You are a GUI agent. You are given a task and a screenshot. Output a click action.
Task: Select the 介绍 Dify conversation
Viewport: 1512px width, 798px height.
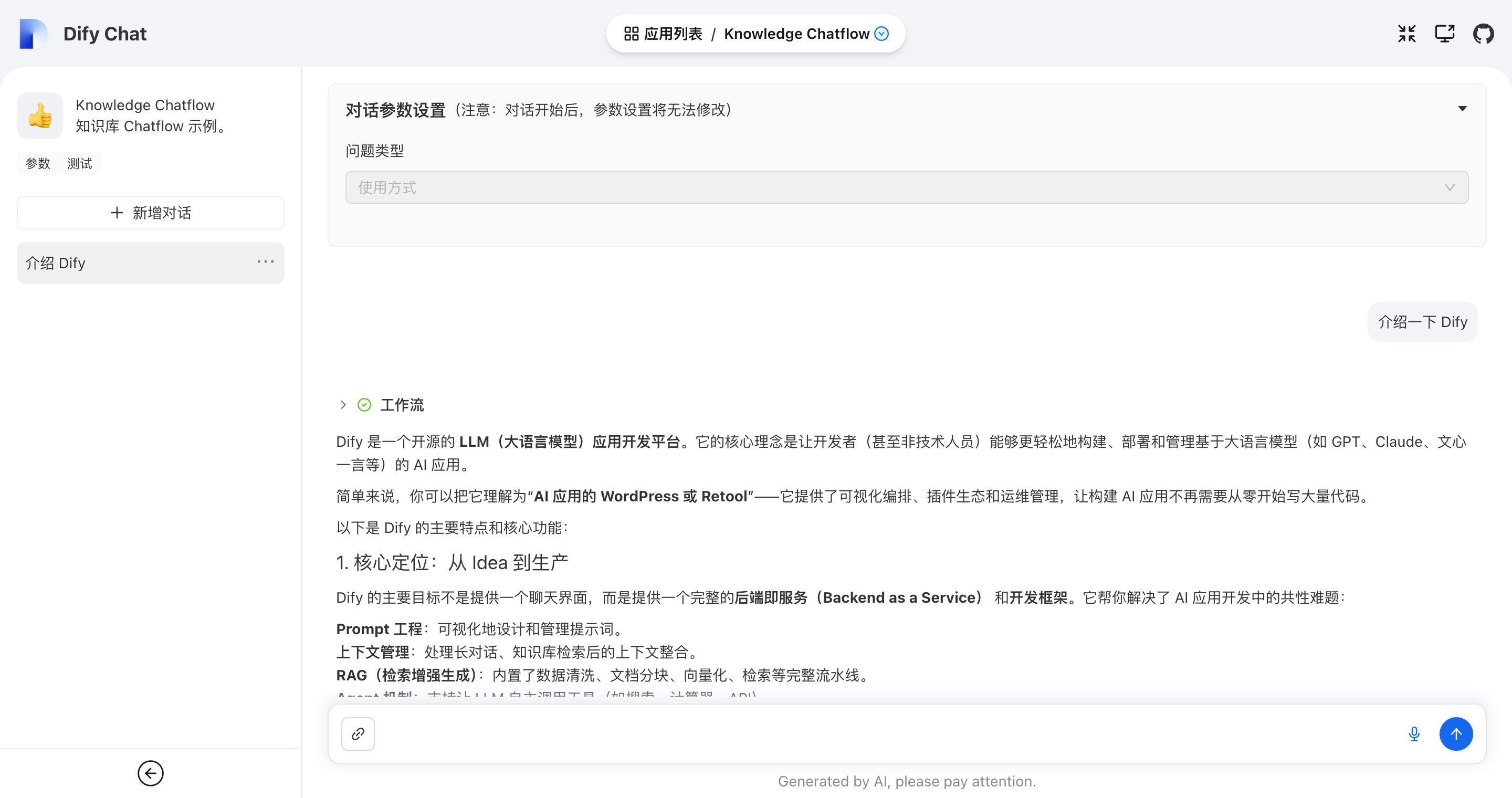click(150, 263)
